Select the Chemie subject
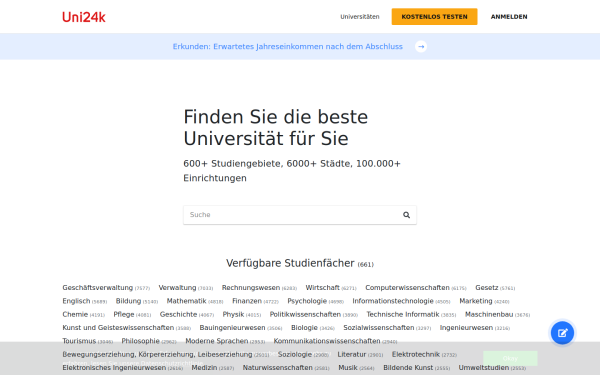 point(75,315)
